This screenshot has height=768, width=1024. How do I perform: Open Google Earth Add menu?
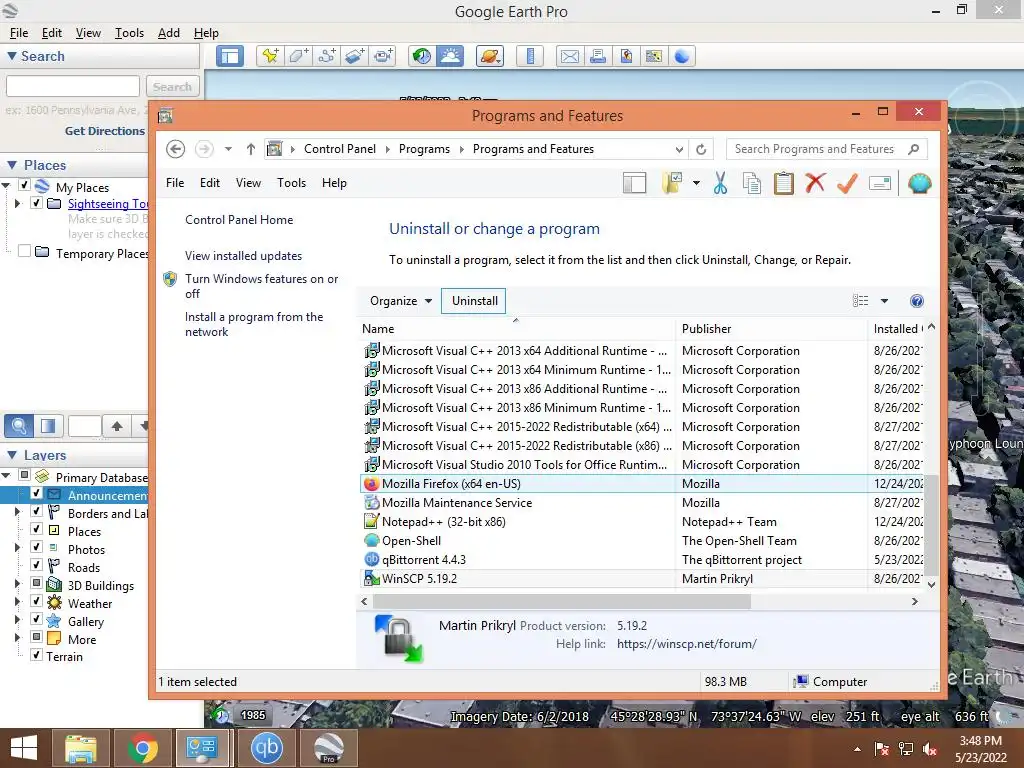pyautogui.click(x=168, y=33)
